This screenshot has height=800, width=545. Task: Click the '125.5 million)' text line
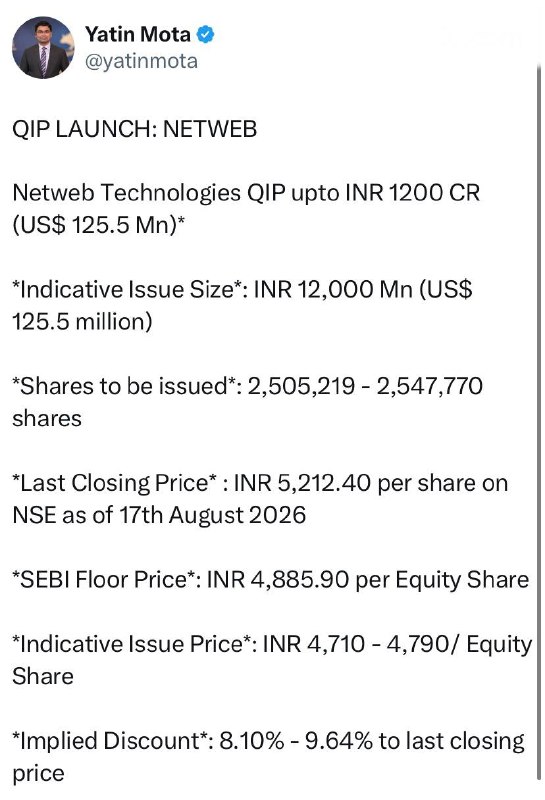(x=82, y=322)
